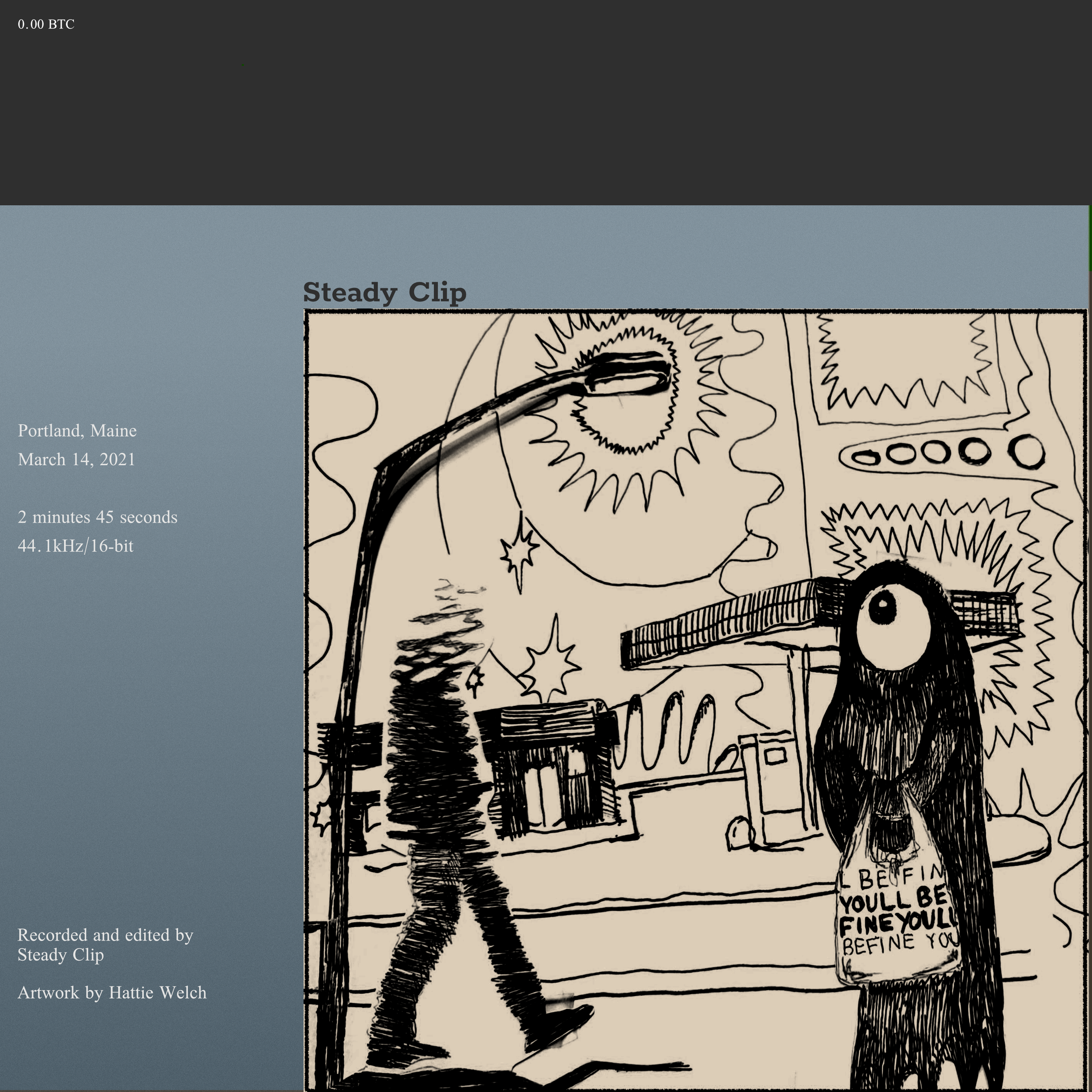
Task: Select the March 14, 2021 date text
Action: (x=76, y=460)
